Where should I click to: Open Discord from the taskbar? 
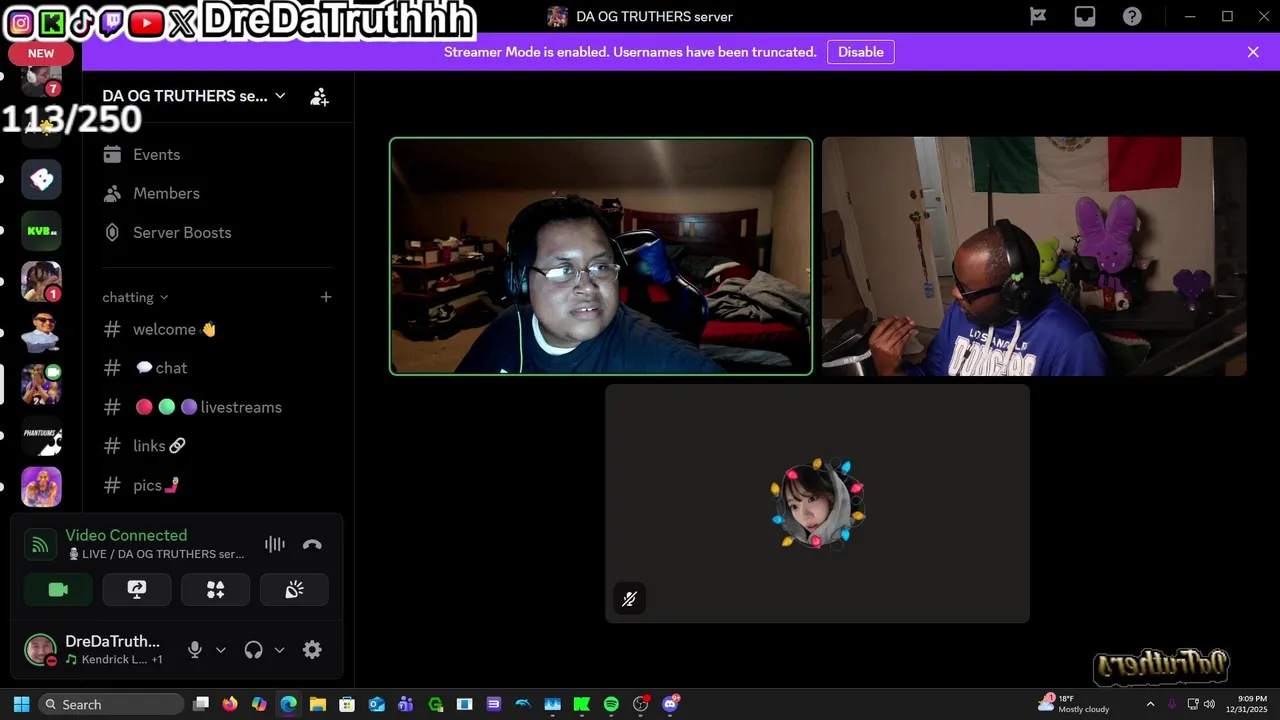670,704
